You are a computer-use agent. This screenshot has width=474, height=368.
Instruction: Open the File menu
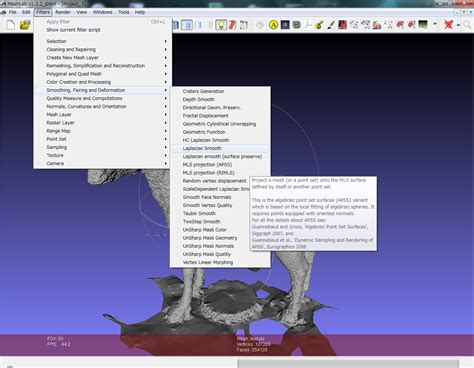12,12
